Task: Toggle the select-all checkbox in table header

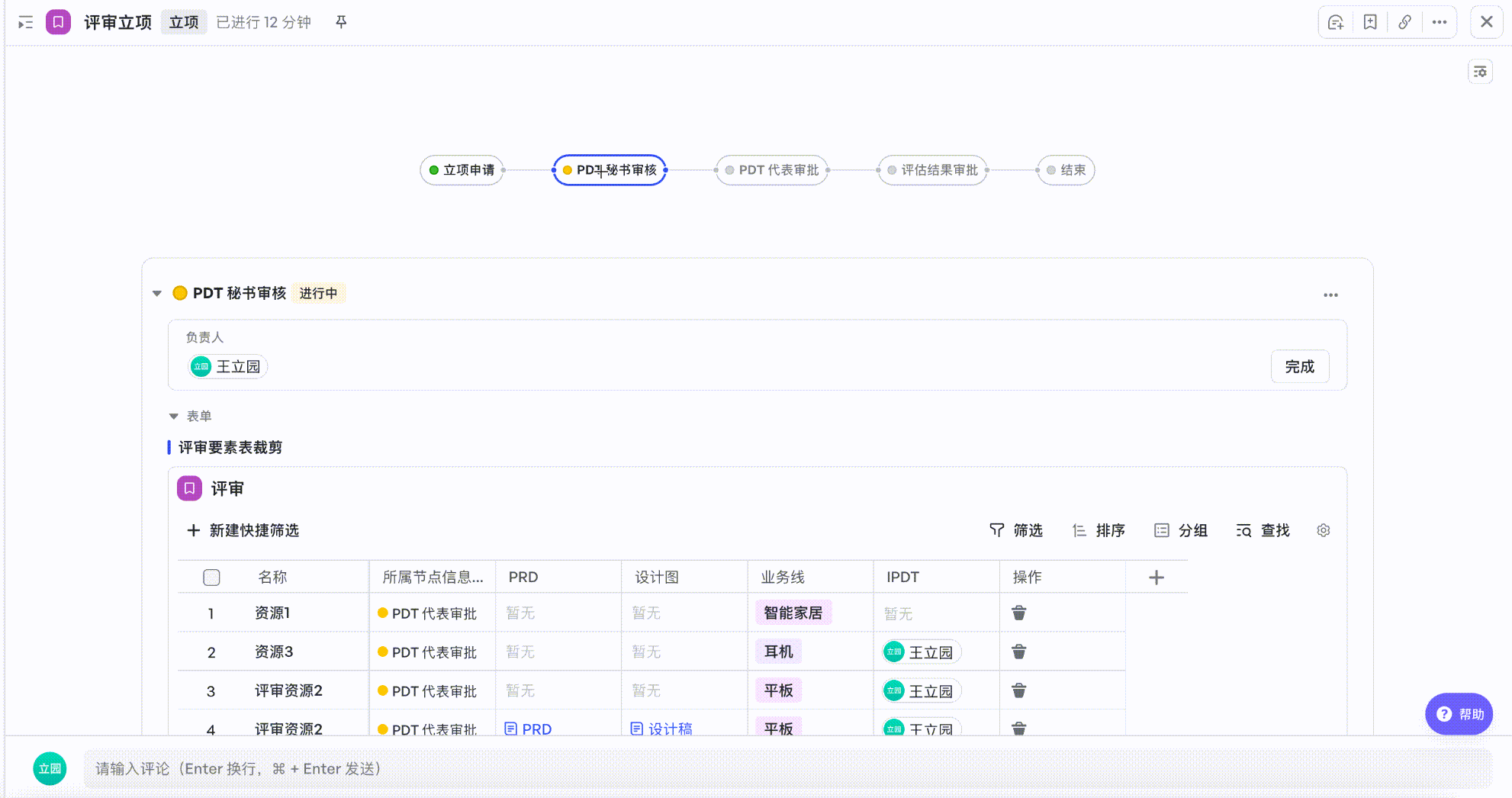Action: pyautogui.click(x=211, y=578)
